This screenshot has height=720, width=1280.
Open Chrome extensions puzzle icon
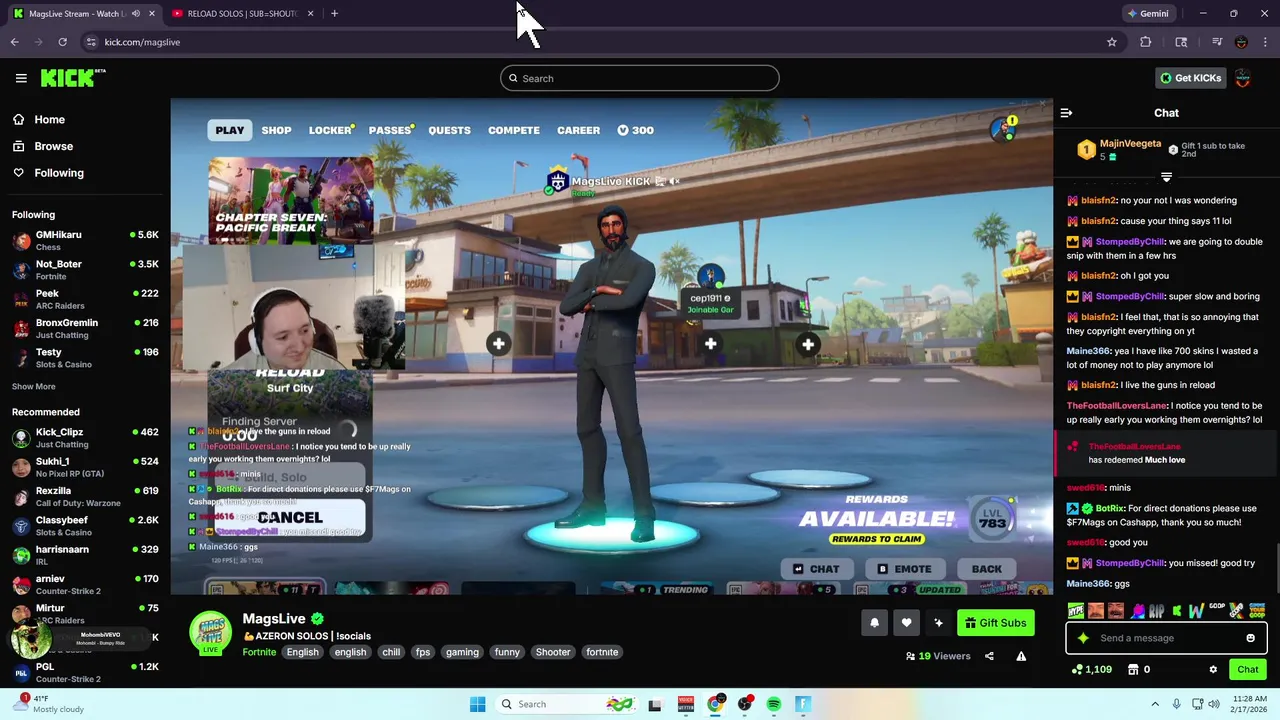pos(1146,42)
